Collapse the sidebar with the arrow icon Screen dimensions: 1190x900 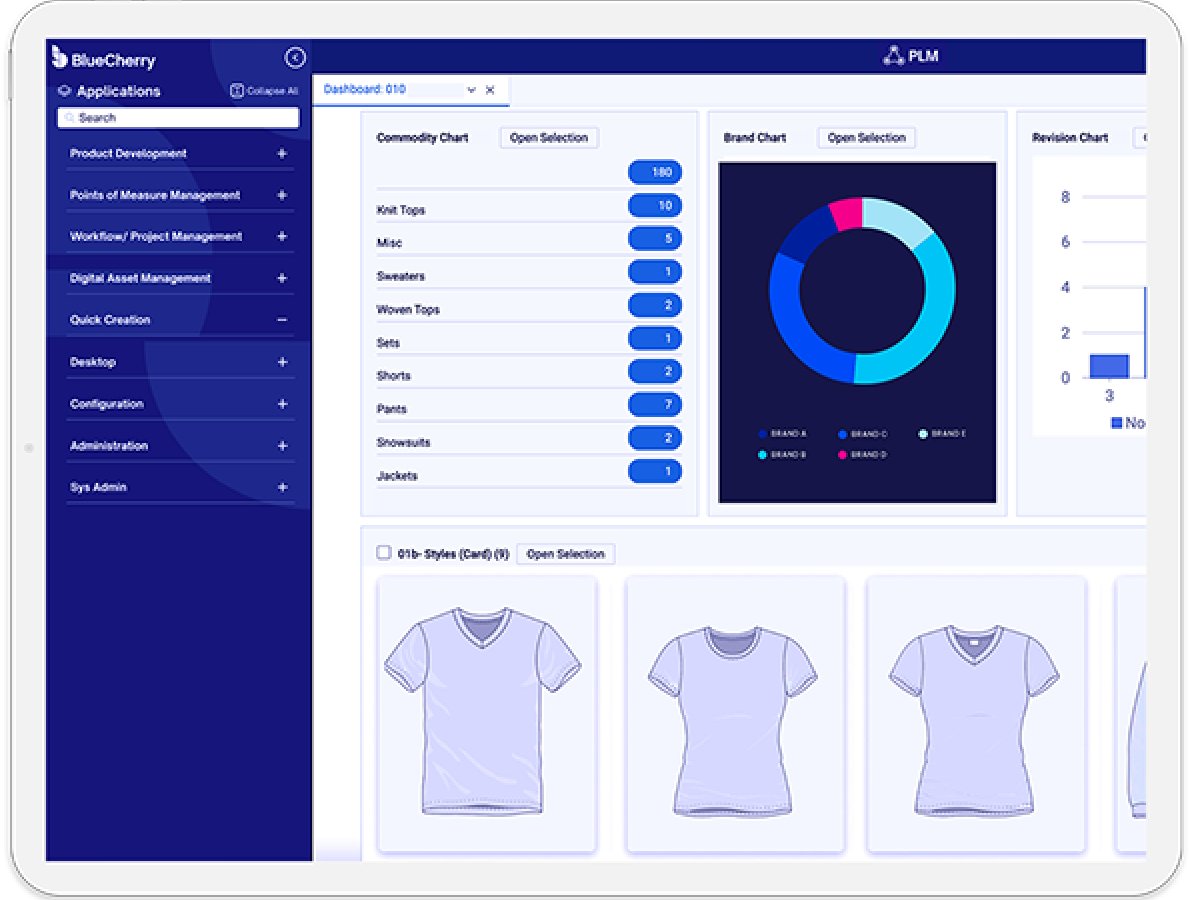pyautogui.click(x=295, y=58)
